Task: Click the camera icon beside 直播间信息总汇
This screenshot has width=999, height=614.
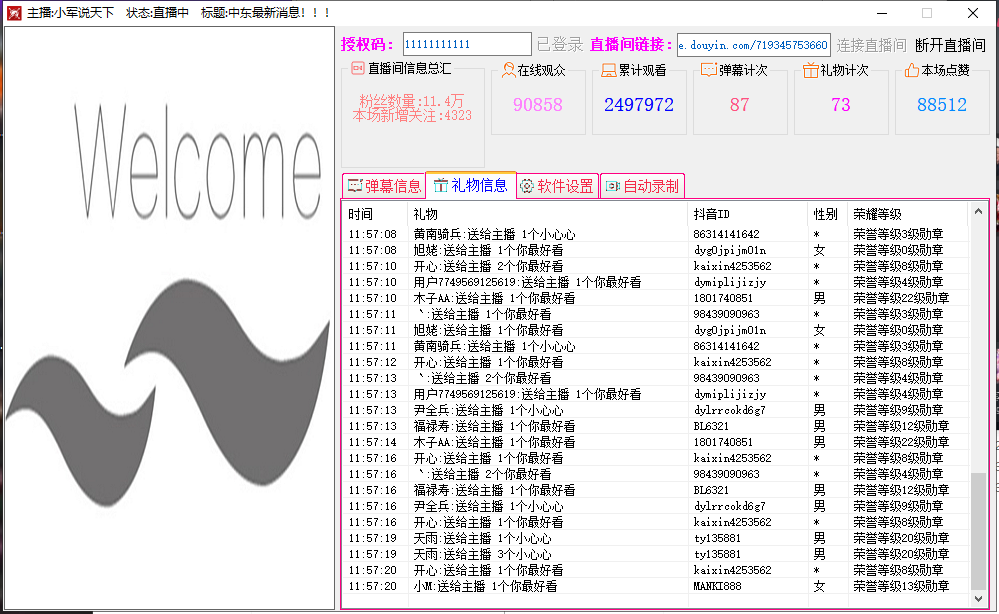Action: pyautogui.click(x=358, y=68)
